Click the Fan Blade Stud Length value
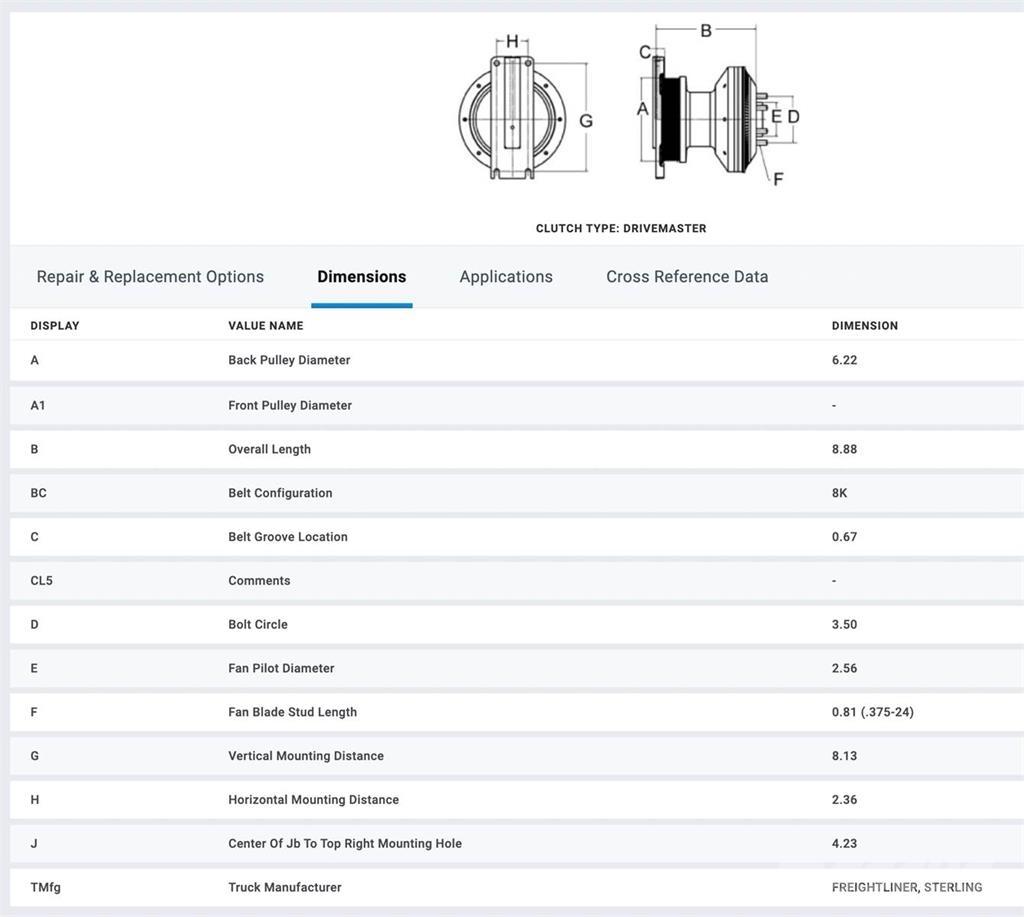 (x=872, y=712)
